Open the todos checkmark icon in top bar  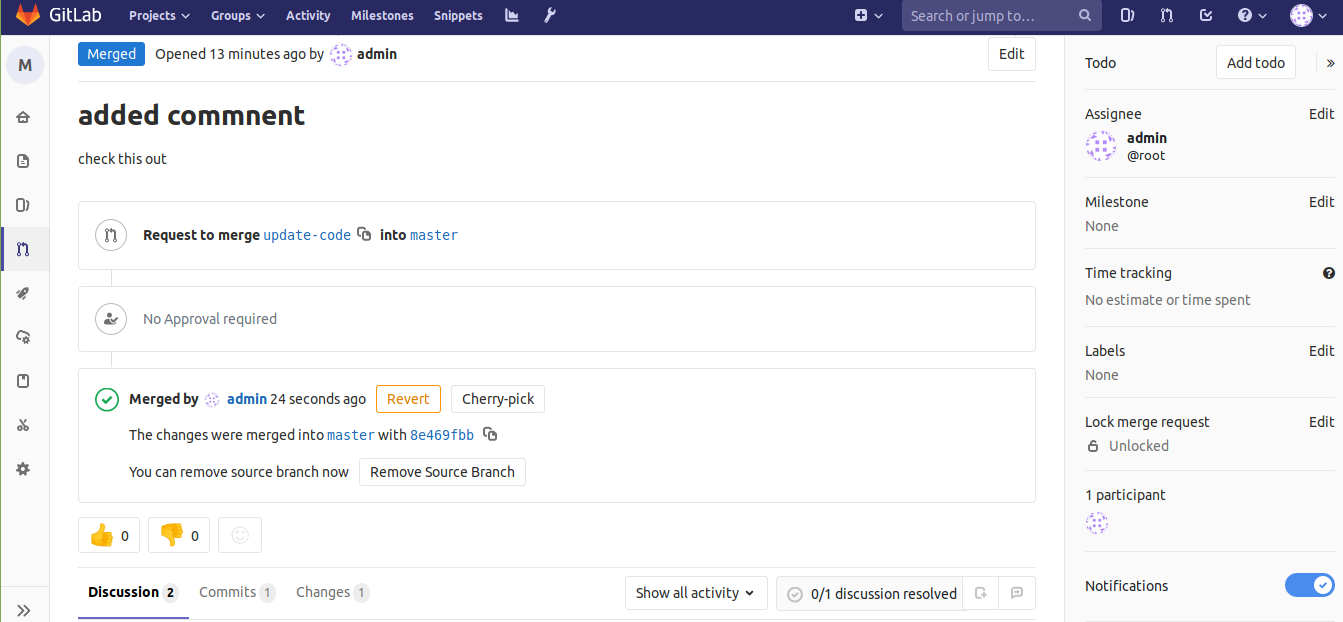[1206, 15]
